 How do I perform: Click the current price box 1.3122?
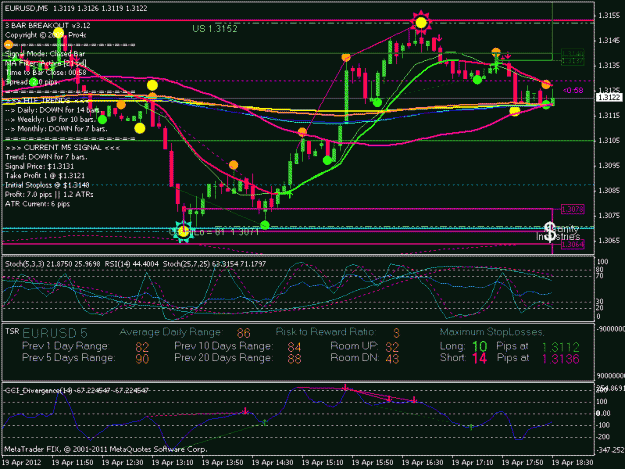[609, 97]
